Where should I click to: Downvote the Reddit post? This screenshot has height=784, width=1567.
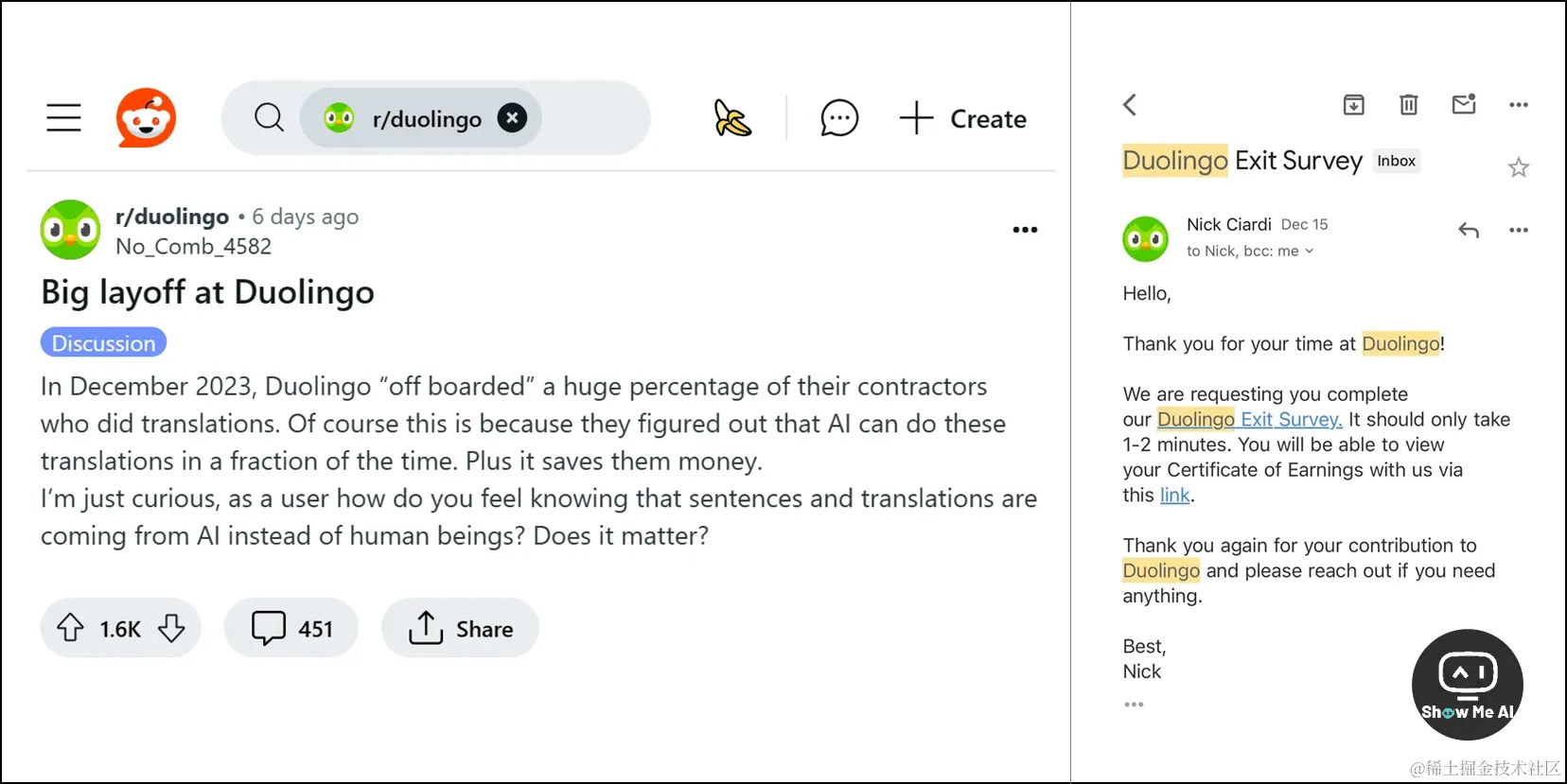(171, 628)
